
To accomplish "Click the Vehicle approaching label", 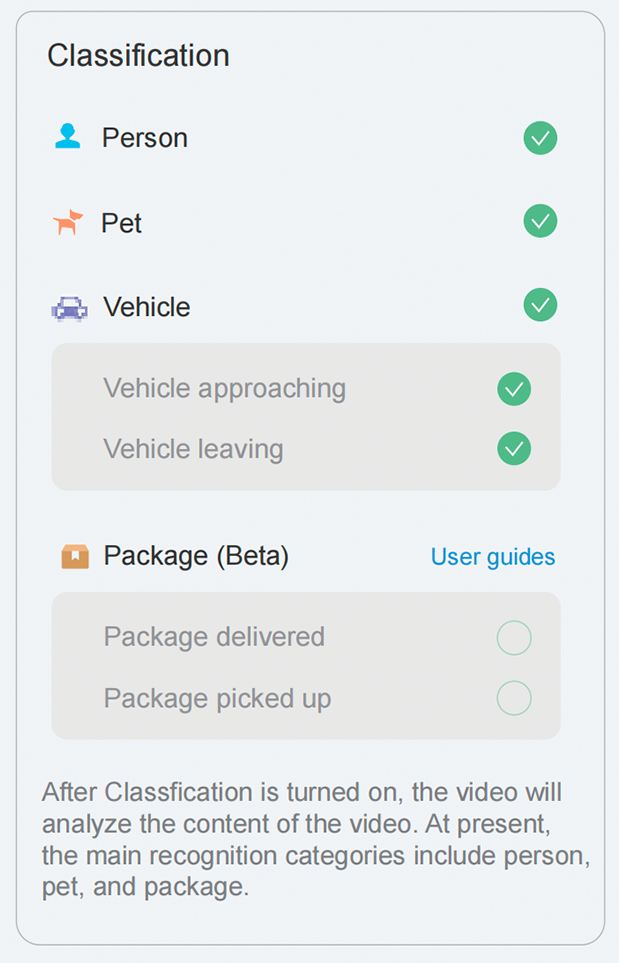I will (225, 389).
